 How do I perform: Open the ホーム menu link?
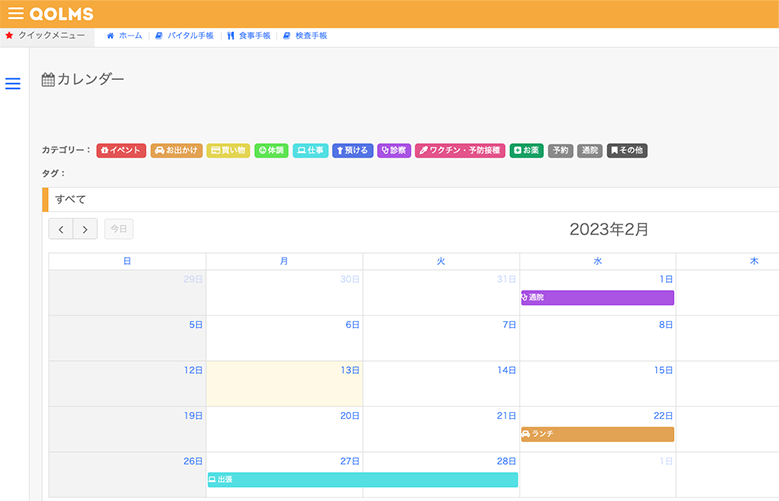click(125, 35)
